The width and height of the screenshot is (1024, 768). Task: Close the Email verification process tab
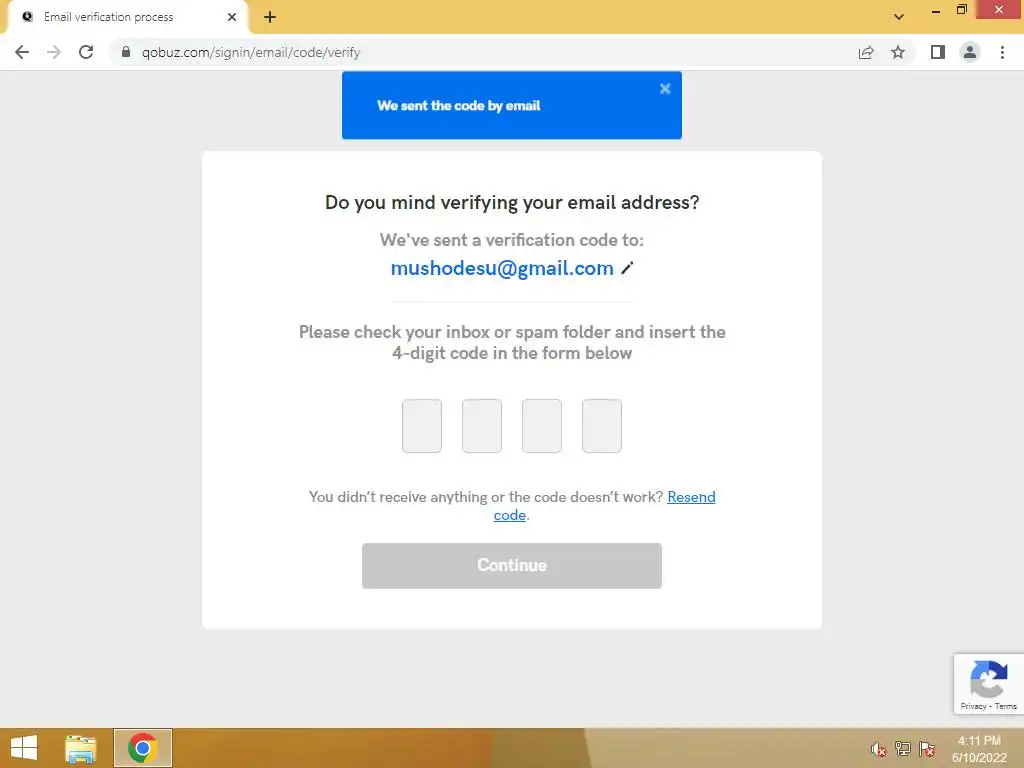[232, 17]
